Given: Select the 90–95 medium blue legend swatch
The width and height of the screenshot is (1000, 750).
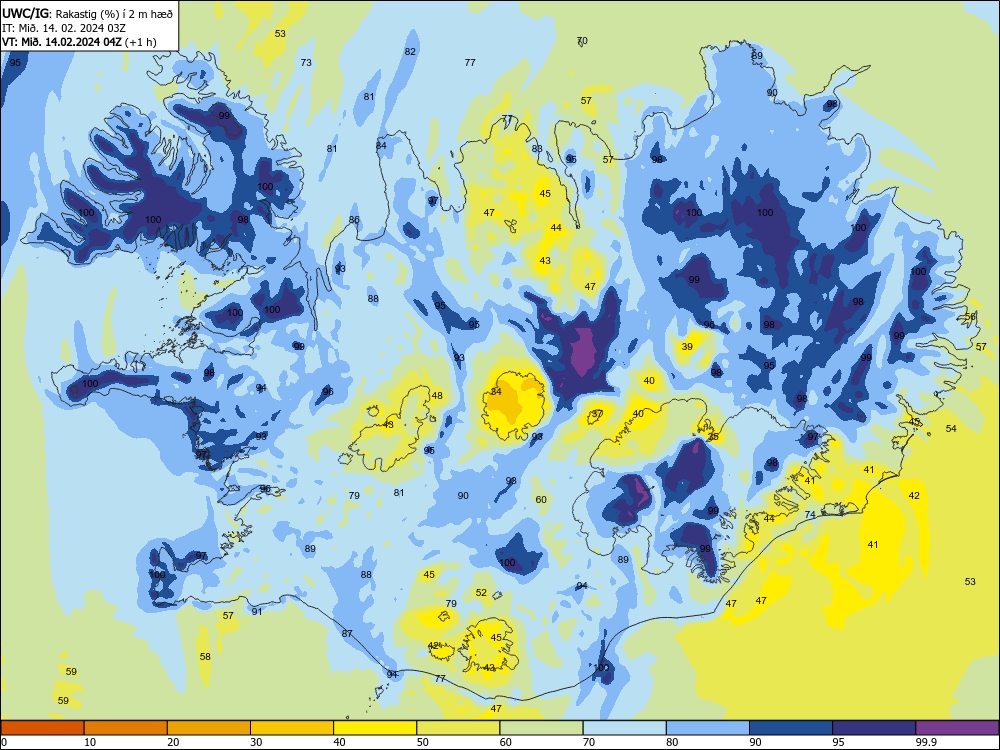Looking at the screenshot, I should pyautogui.click(x=791, y=728).
